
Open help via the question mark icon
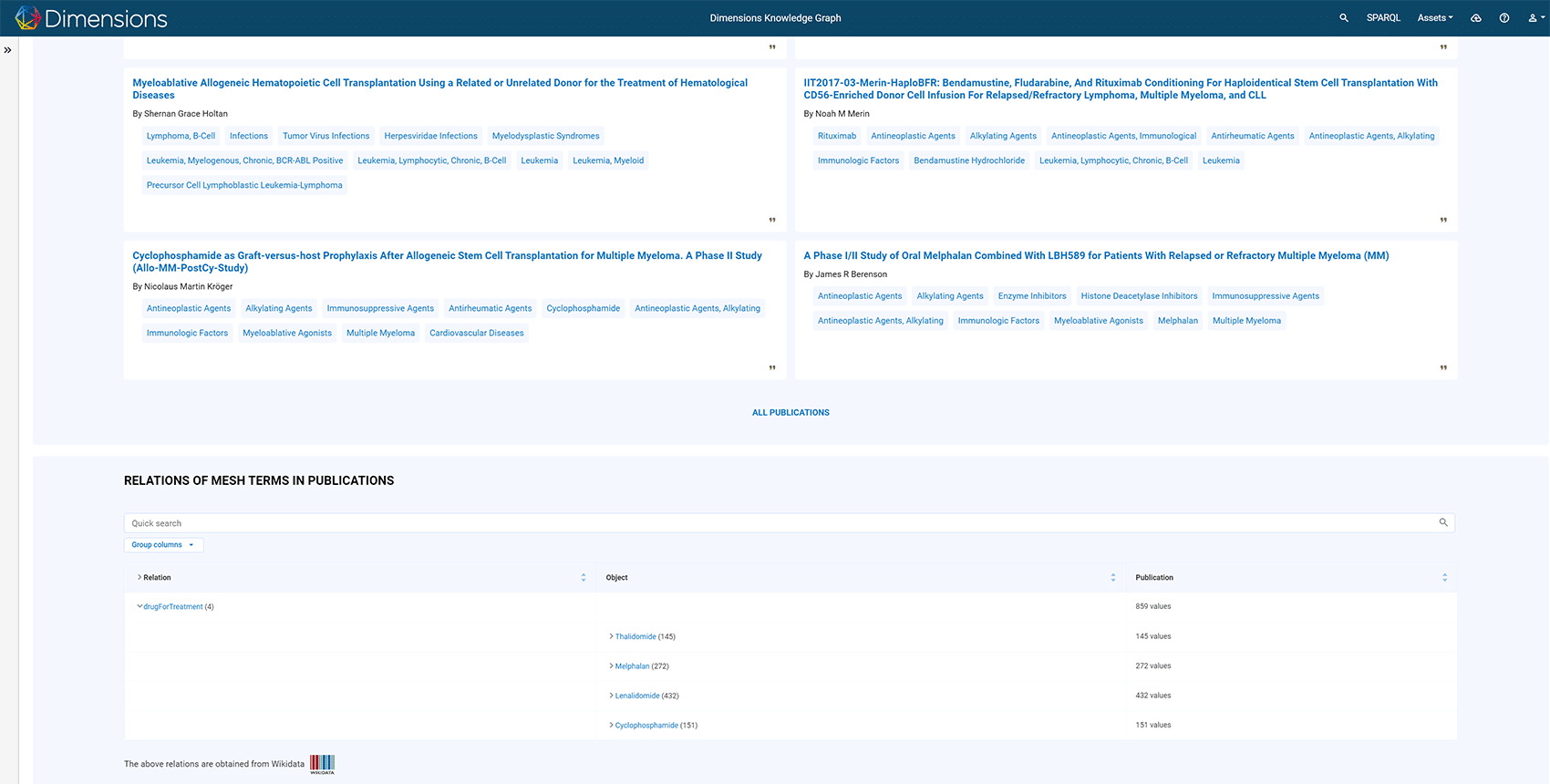coord(1504,18)
